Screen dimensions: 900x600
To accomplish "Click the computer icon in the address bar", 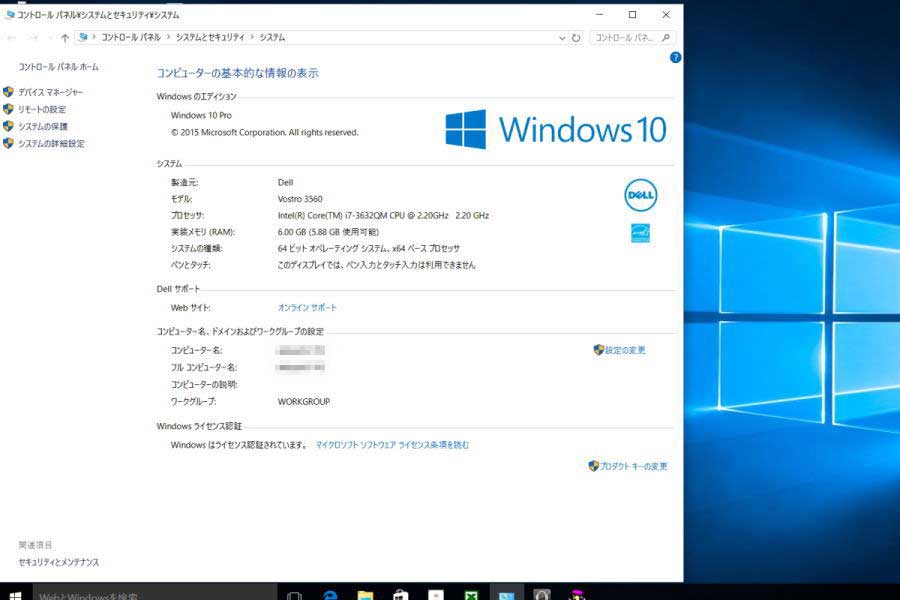I will coord(83,37).
